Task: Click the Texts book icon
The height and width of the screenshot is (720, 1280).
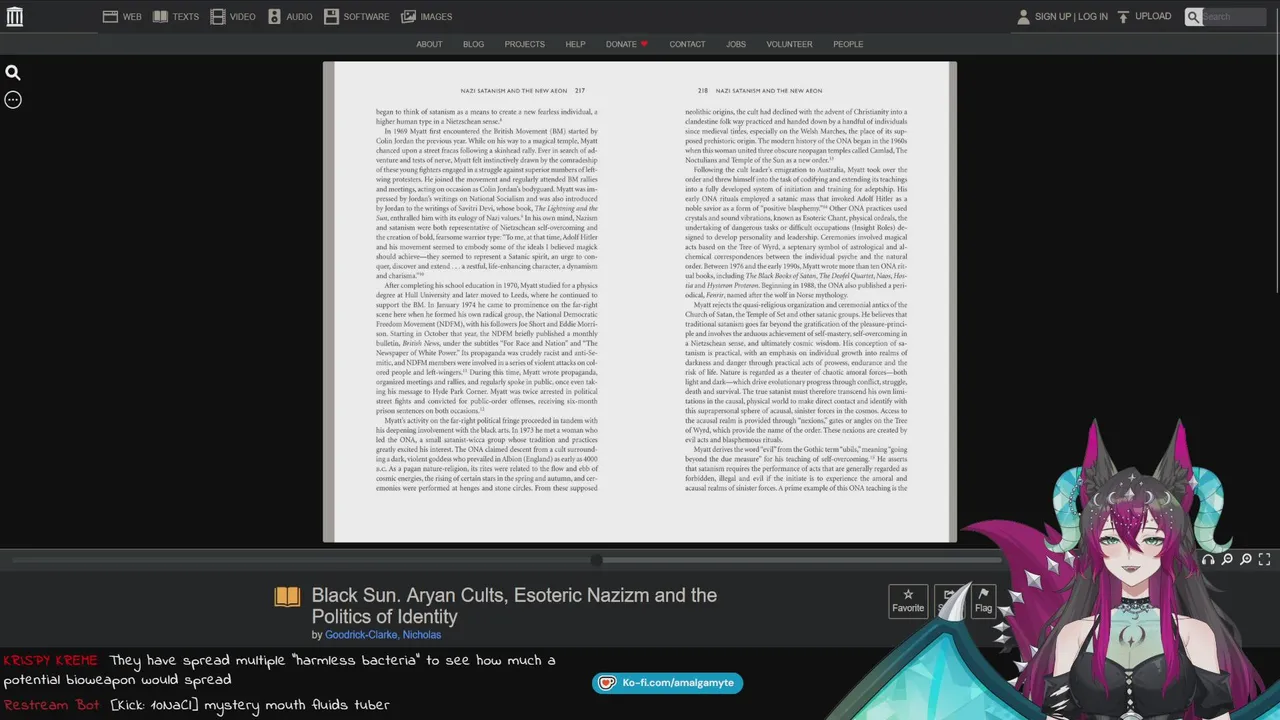Action: 160,17
